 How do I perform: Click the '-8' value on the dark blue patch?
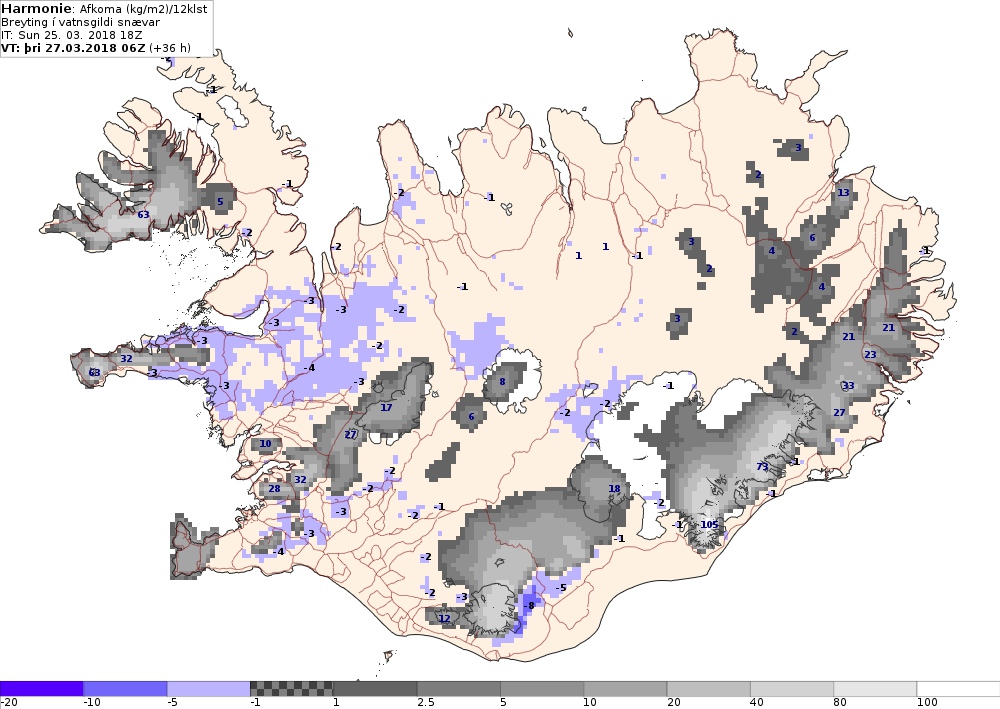529,606
